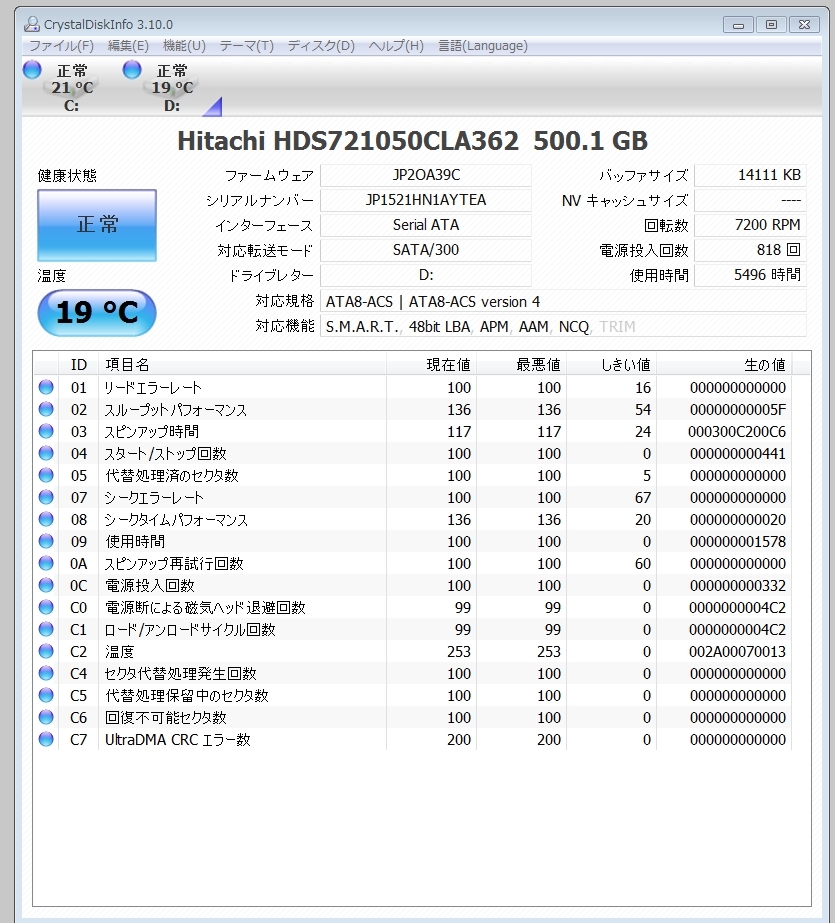Sort by the 項目名 column header
Image resolution: width=835 pixels, height=923 pixels.
(x=242, y=365)
